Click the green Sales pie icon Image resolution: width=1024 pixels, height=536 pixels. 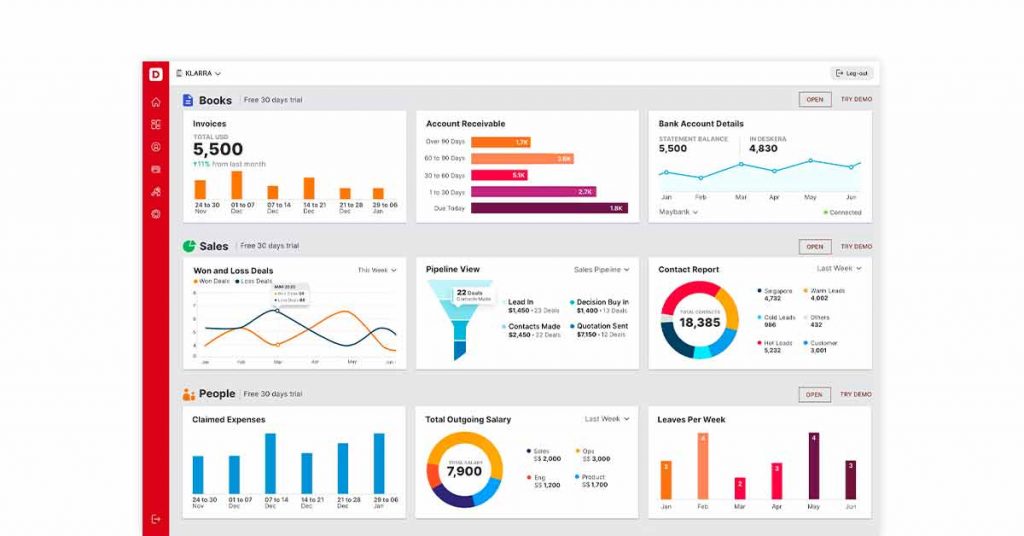(189, 246)
